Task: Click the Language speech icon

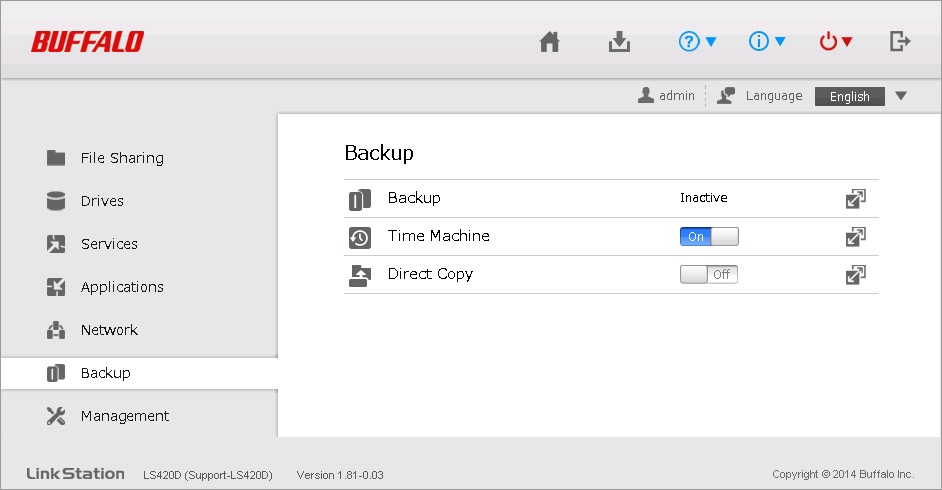Action: tap(726, 95)
